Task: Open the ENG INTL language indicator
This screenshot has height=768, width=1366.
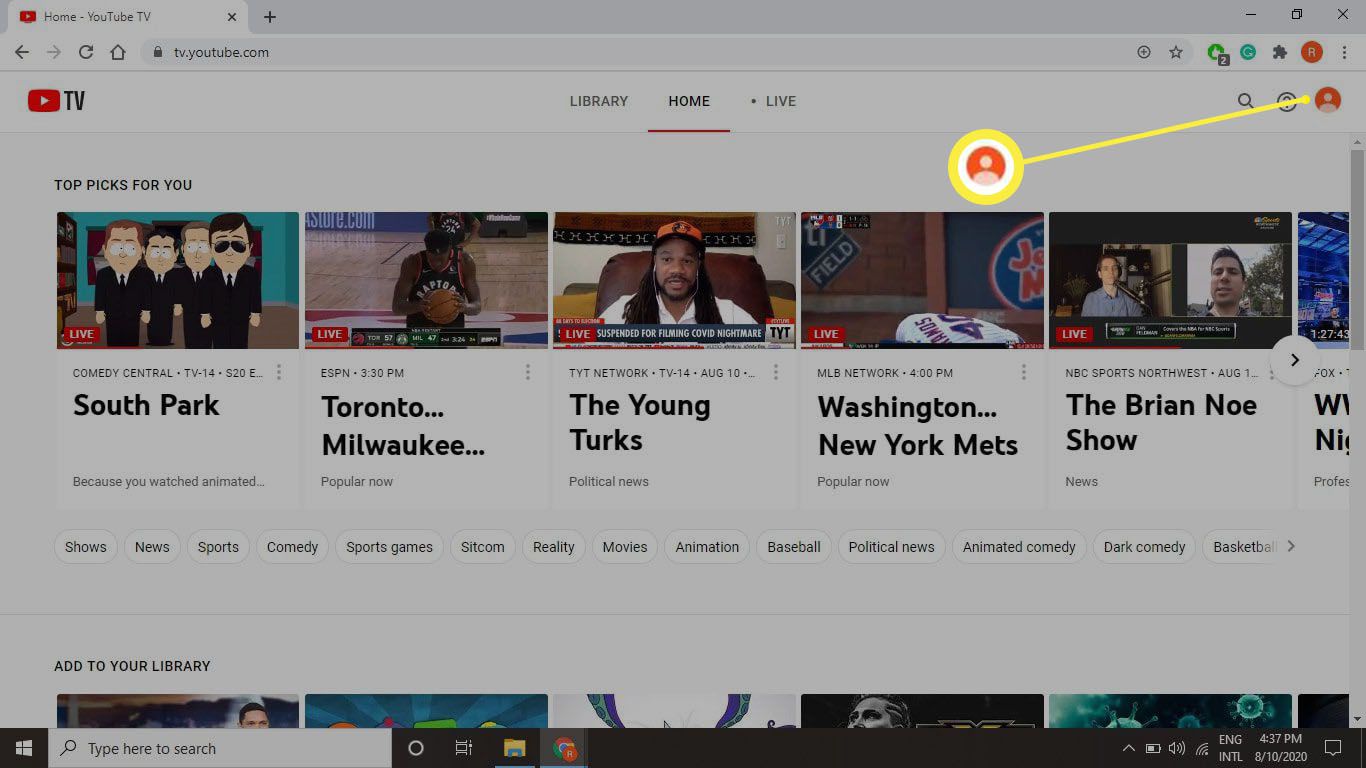Action: (1230, 748)
